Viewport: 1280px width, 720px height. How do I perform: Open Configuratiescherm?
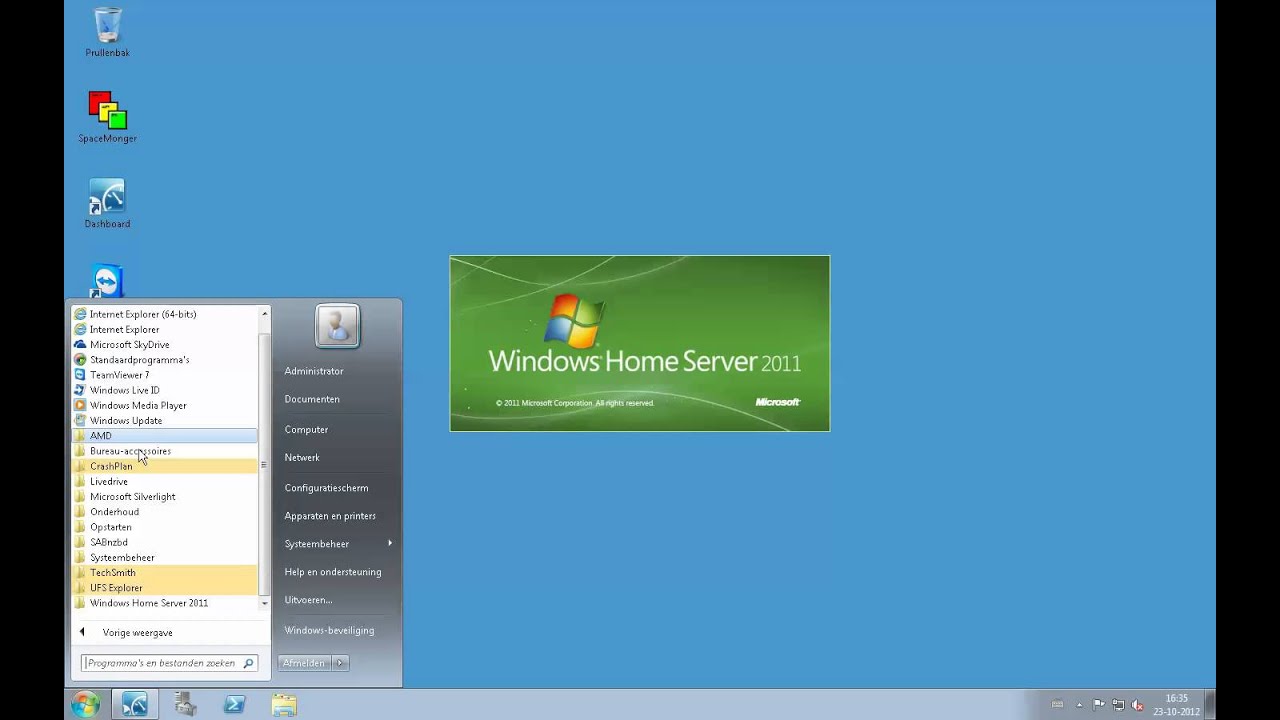326,488
